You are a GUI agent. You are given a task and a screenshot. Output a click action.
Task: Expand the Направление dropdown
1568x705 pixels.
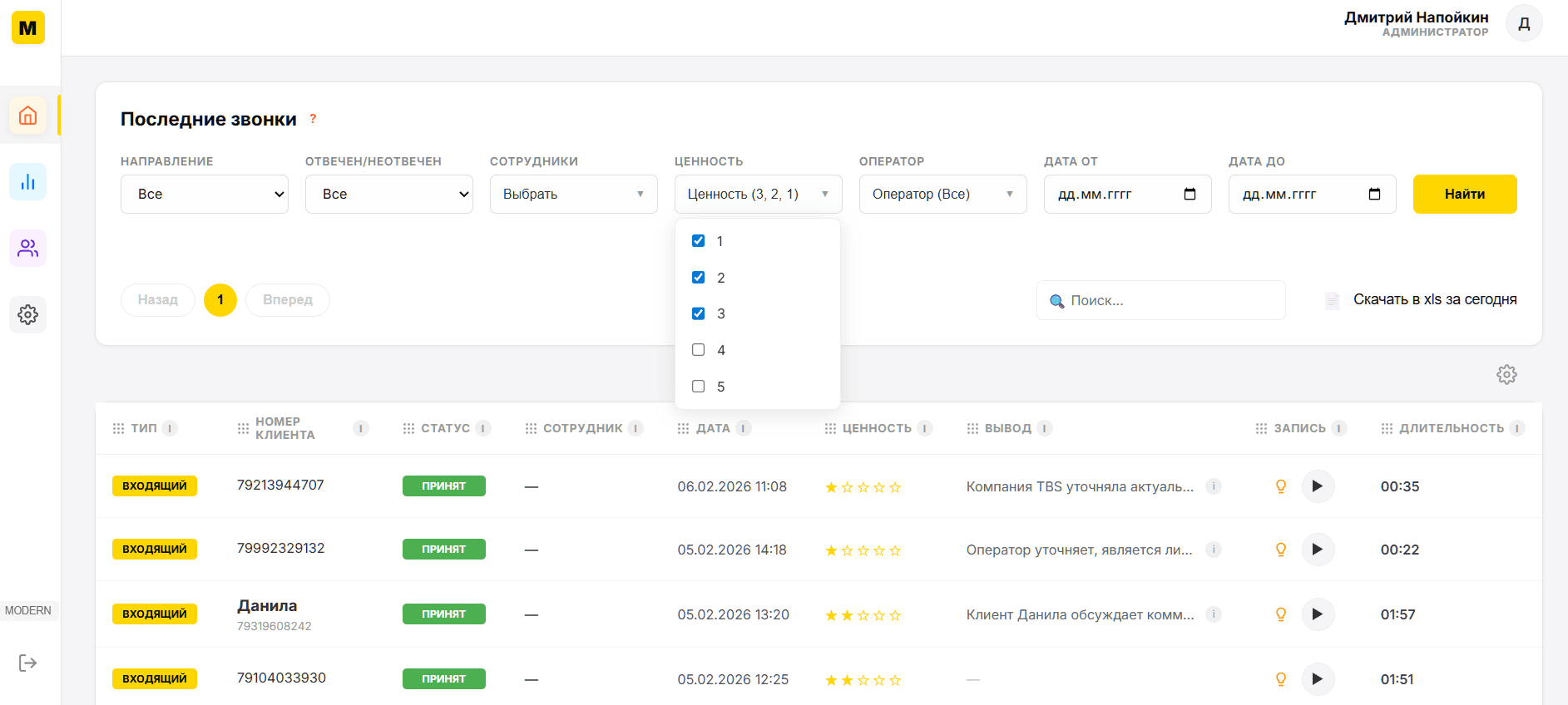(205, 195)
